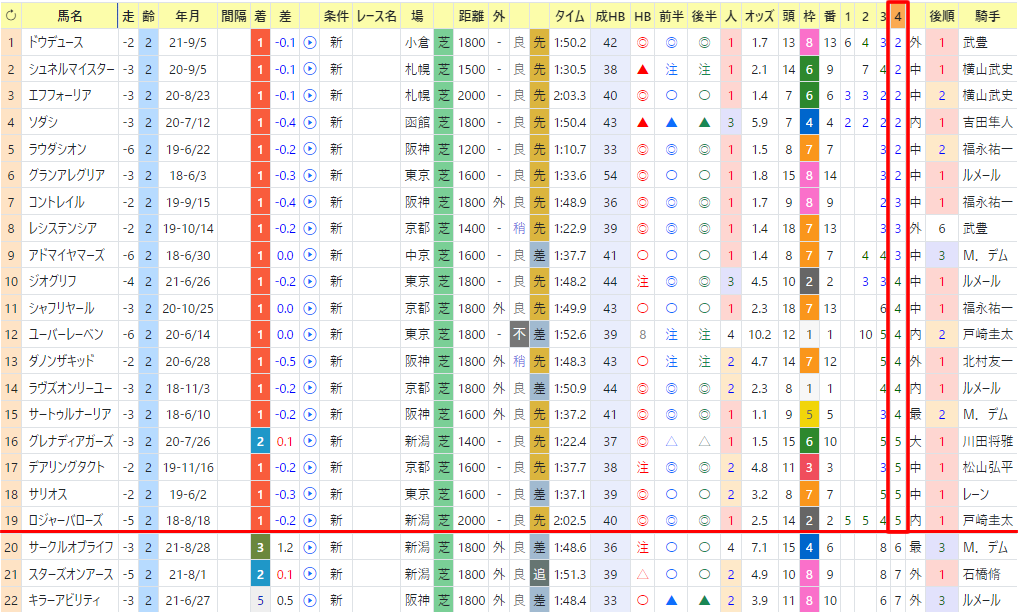Screen dimensions: 1018x612
Task: Open horse name グランアレグリア
Action: pyautogui.click(x=66, y=175)
